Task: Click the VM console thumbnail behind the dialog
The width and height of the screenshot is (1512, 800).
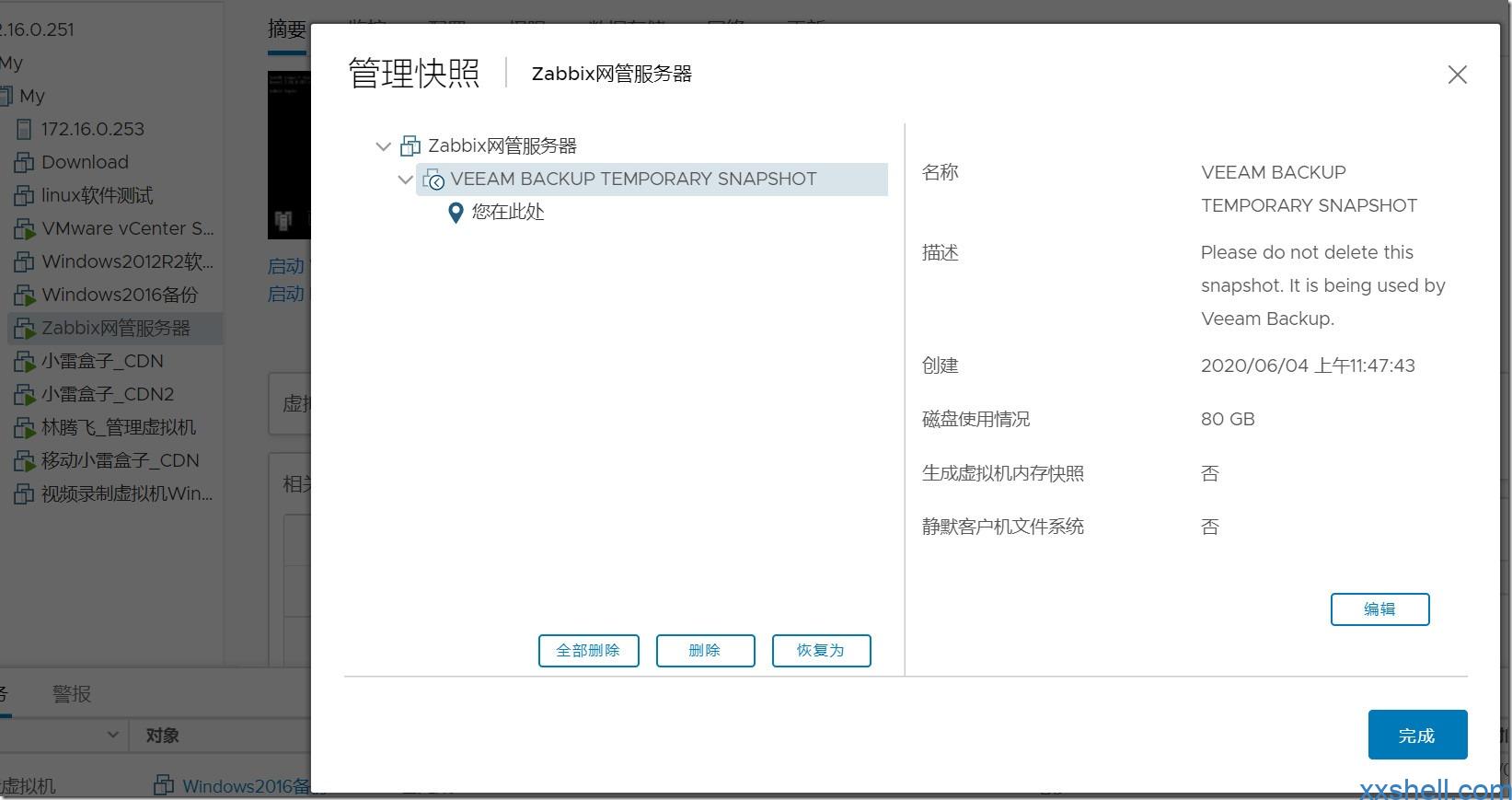Action: point(289,155)
